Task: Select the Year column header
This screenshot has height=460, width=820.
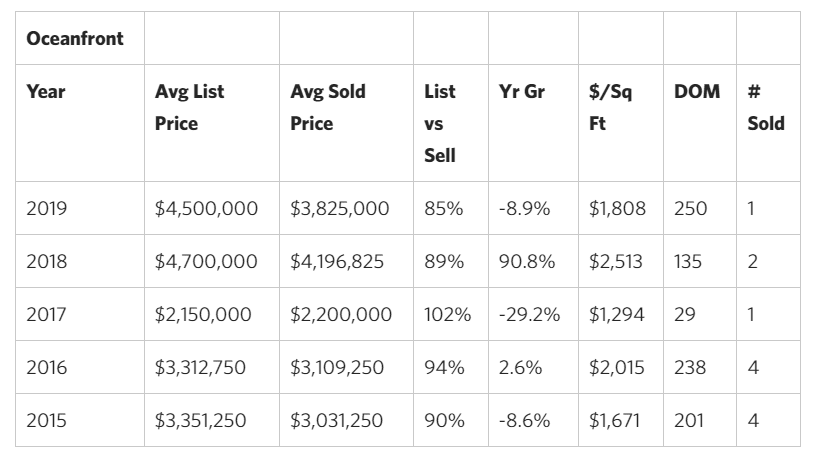Action: (46, 92)
